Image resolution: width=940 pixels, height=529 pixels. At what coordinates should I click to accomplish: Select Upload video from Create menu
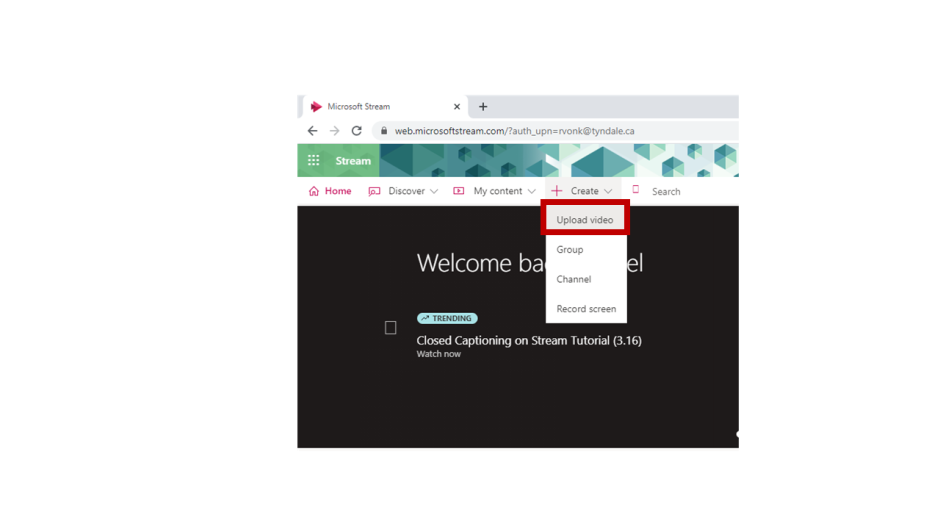tap(585, 220)
